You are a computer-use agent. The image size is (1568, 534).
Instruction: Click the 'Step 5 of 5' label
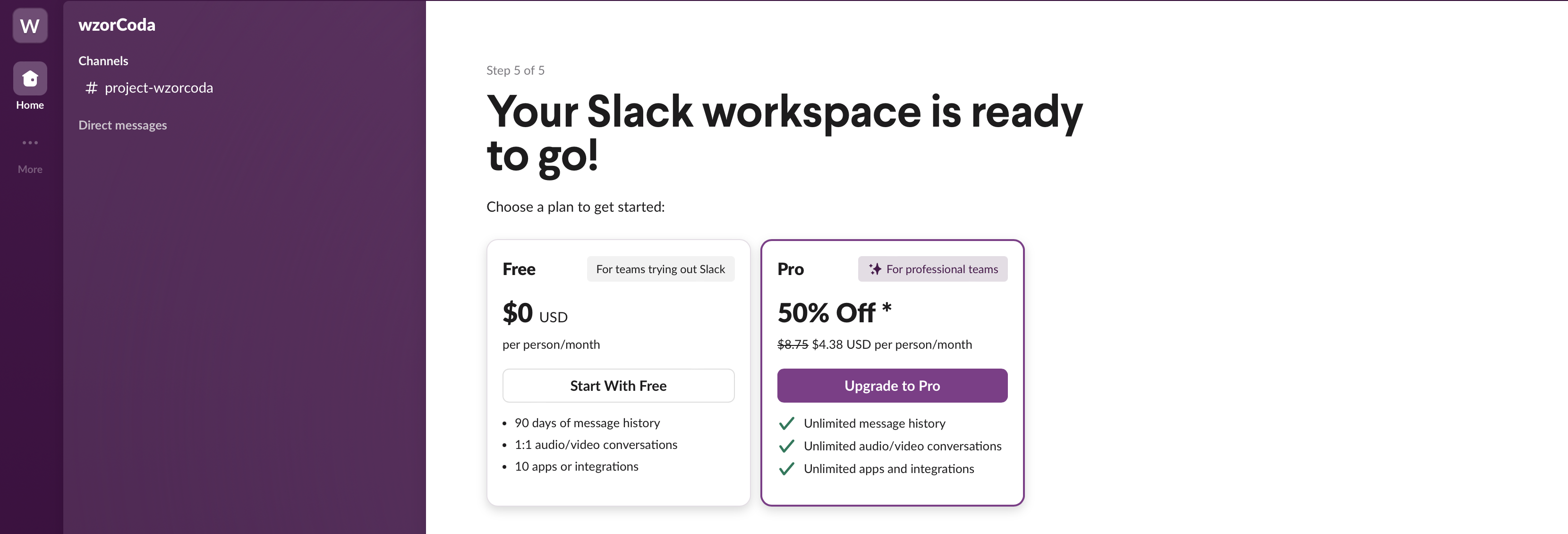[x=515, y=70]
